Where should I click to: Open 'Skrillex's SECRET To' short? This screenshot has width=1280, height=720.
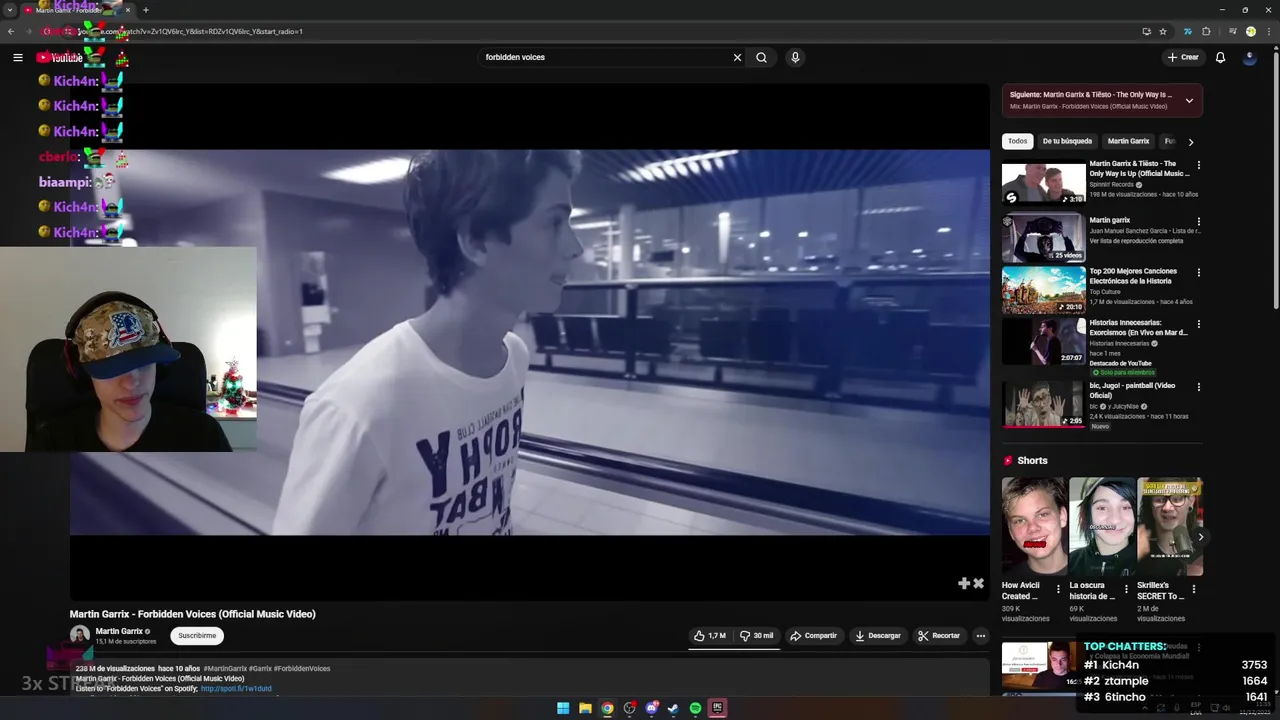[x=1169, y=527]
